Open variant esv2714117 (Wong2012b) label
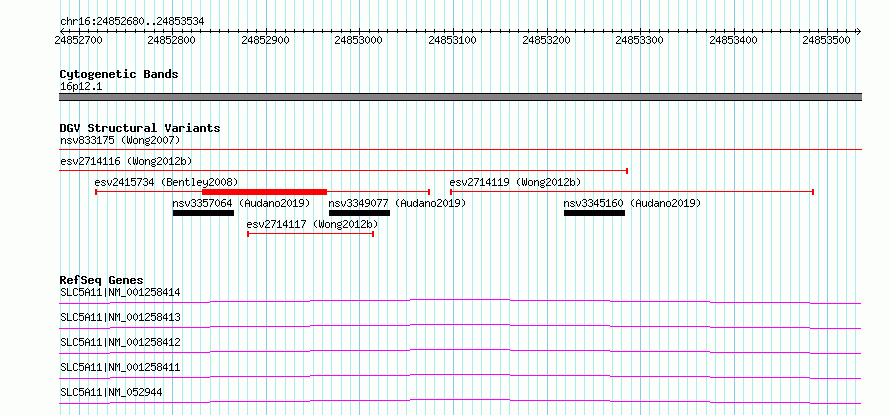The height and width of the screenshot is (415, 890). click(x=312, y=224)
